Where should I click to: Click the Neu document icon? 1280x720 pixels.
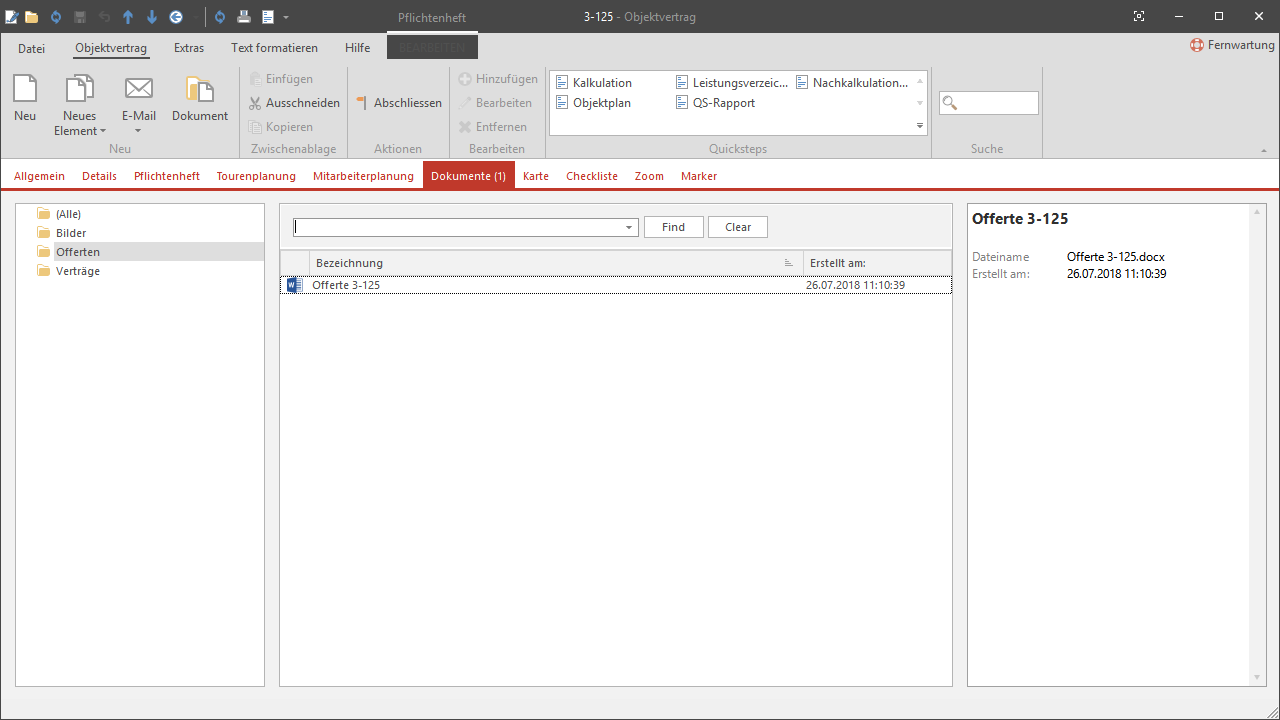(x=25, y=90)
